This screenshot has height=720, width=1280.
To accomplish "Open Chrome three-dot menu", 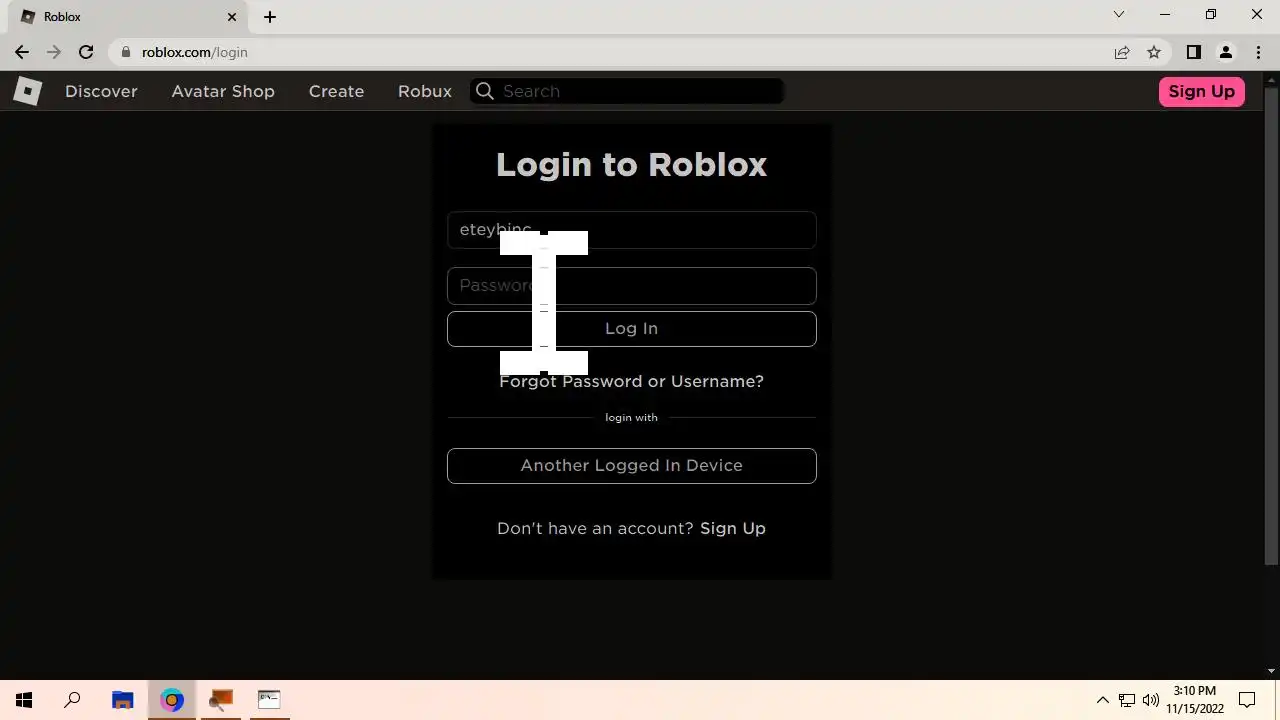I will pos(1257,52).
